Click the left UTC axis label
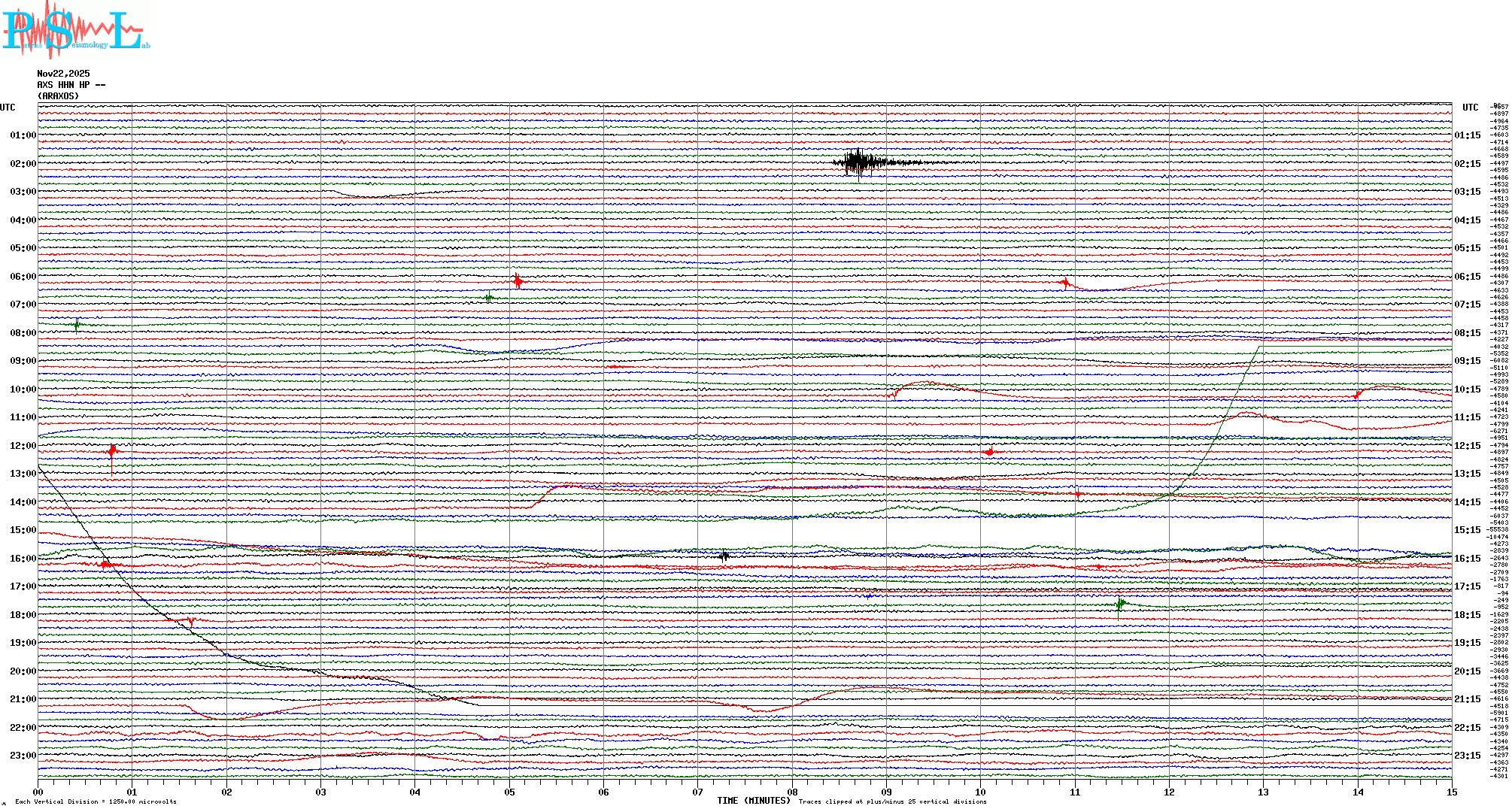 pos(8,108)
